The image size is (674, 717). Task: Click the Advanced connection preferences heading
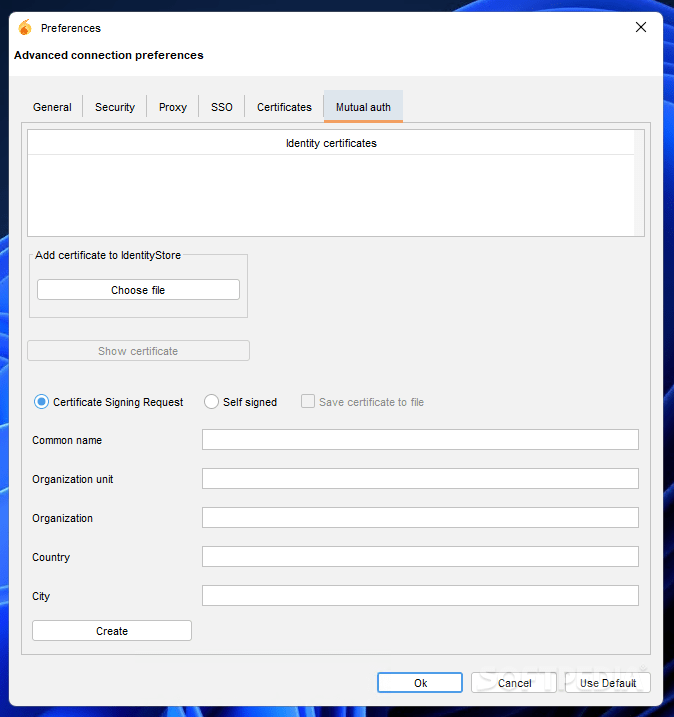pos(109,55)
